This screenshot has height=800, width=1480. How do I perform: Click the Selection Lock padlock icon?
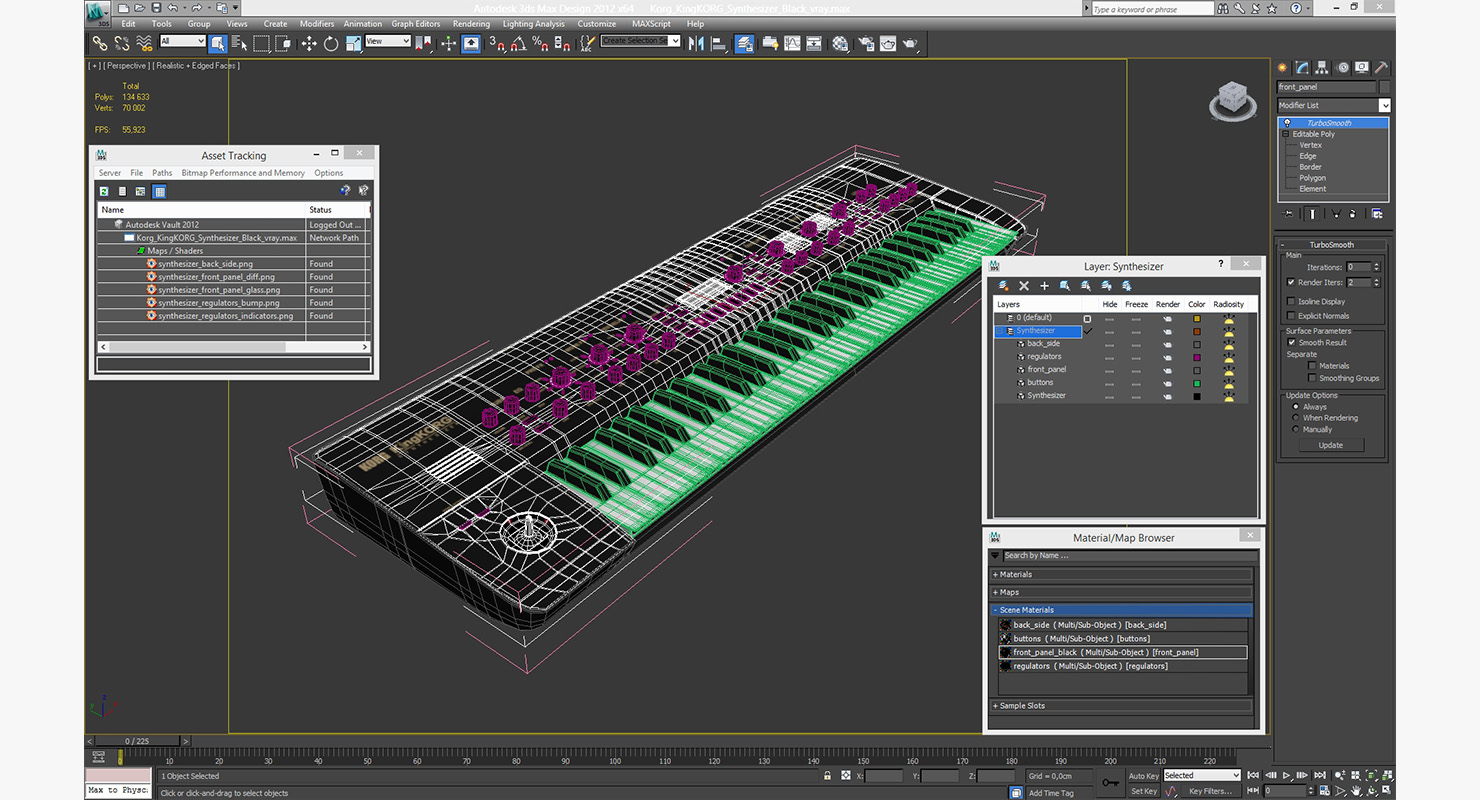(827, 776)
